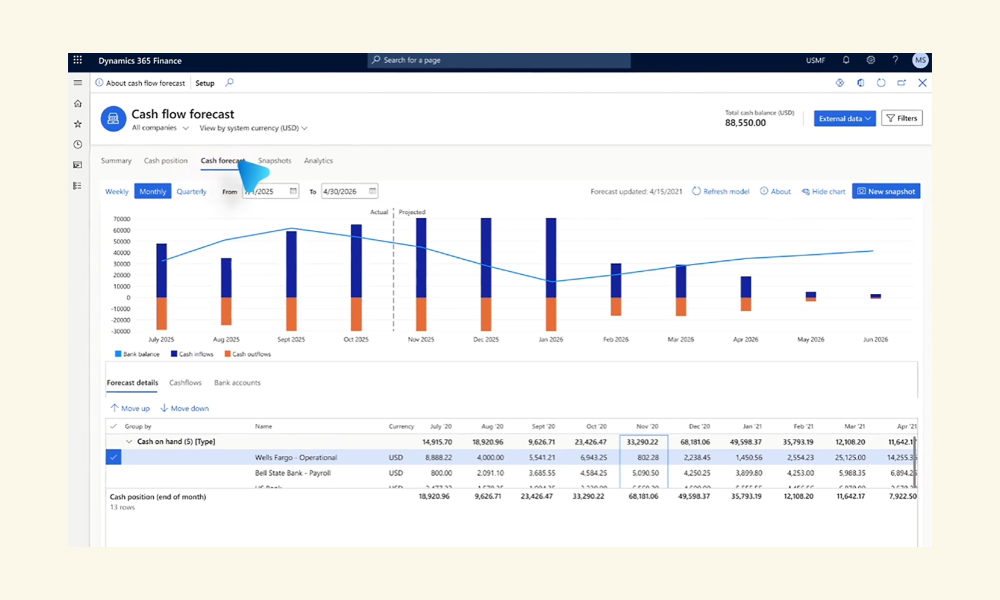Click Search for a page box

(499, 60)
